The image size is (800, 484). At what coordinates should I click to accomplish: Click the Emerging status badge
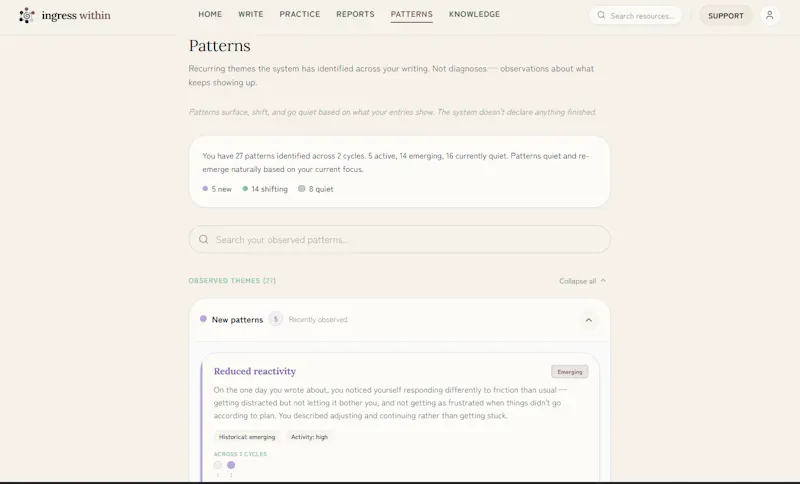(x=569, y=372)
